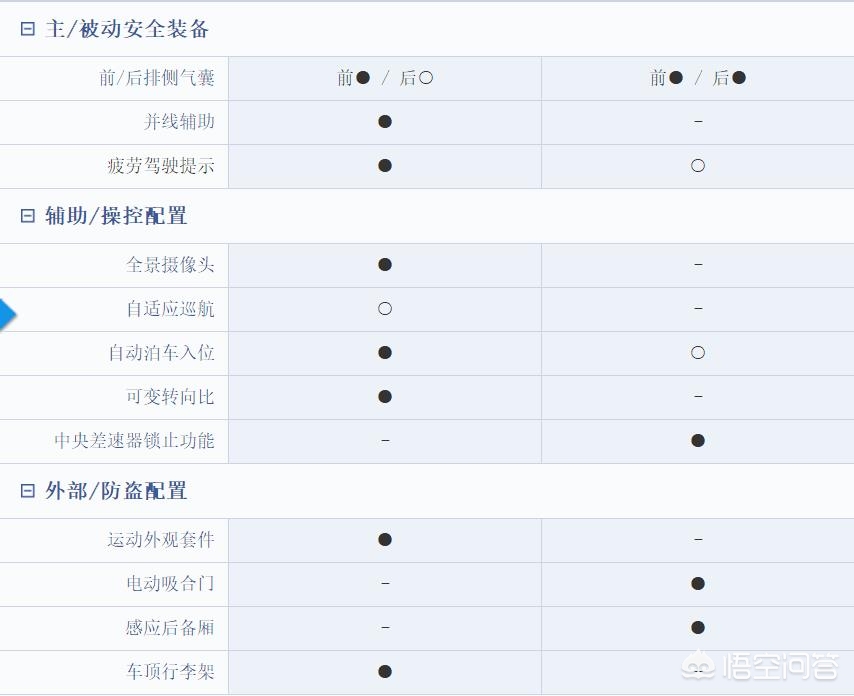
Task: Select the 前/后排侧气囊 row label
Action: (x=157, y=78)
